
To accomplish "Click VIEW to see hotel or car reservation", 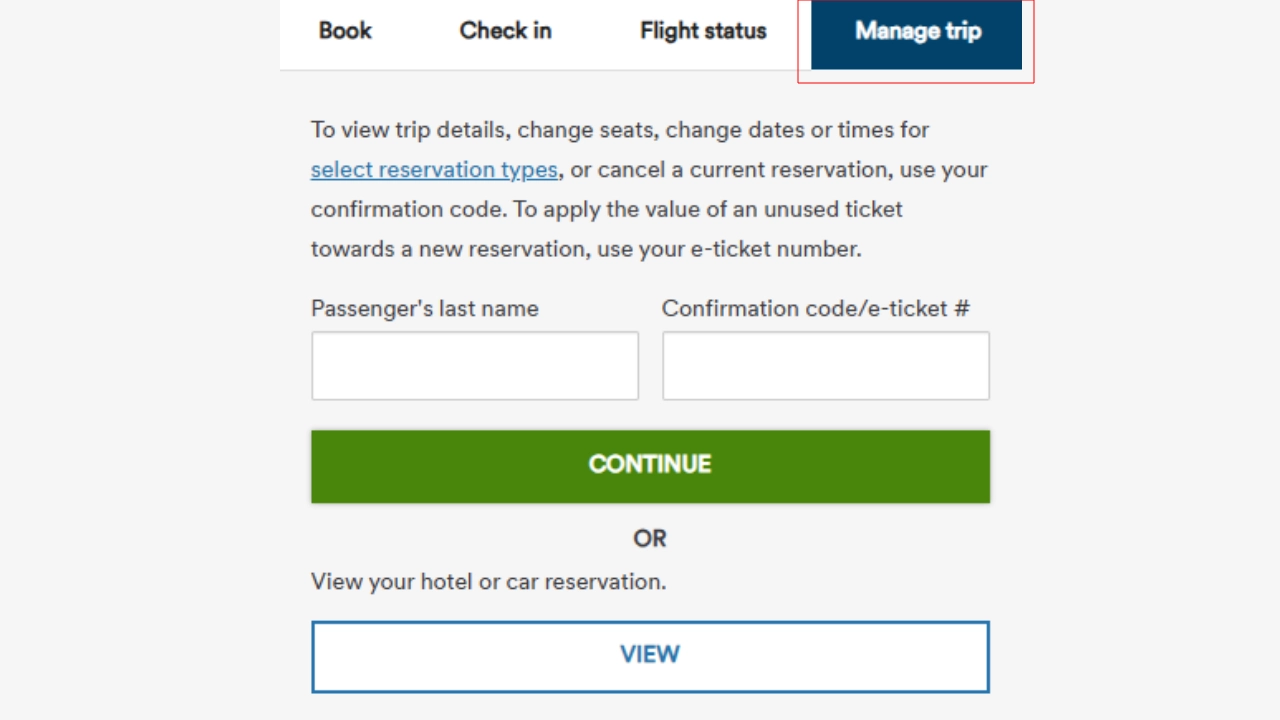I will point(650,655).
